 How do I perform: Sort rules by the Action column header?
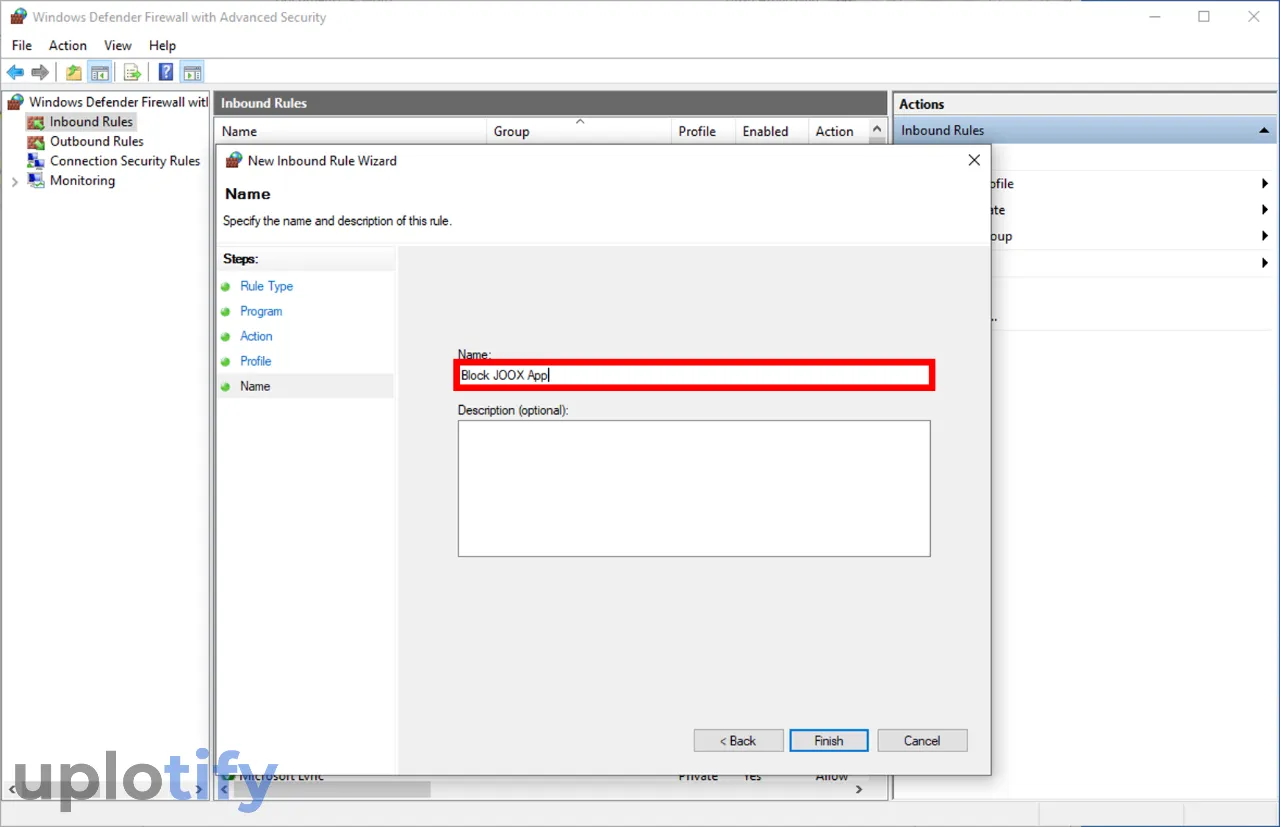coord(838,131)
